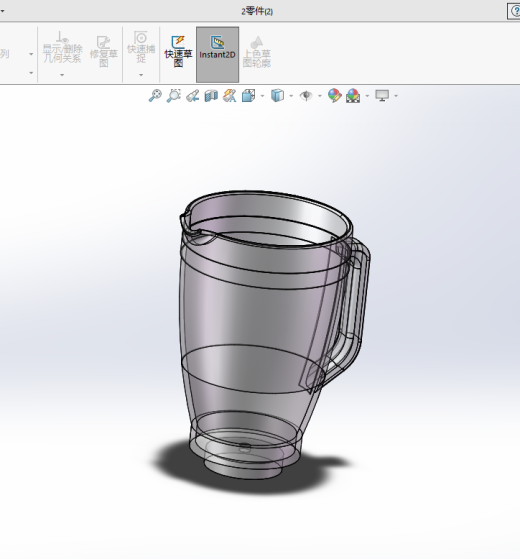Toggle the Hide/Show Items eye icon
Viewport: 520px width, 559px height.
306,96
